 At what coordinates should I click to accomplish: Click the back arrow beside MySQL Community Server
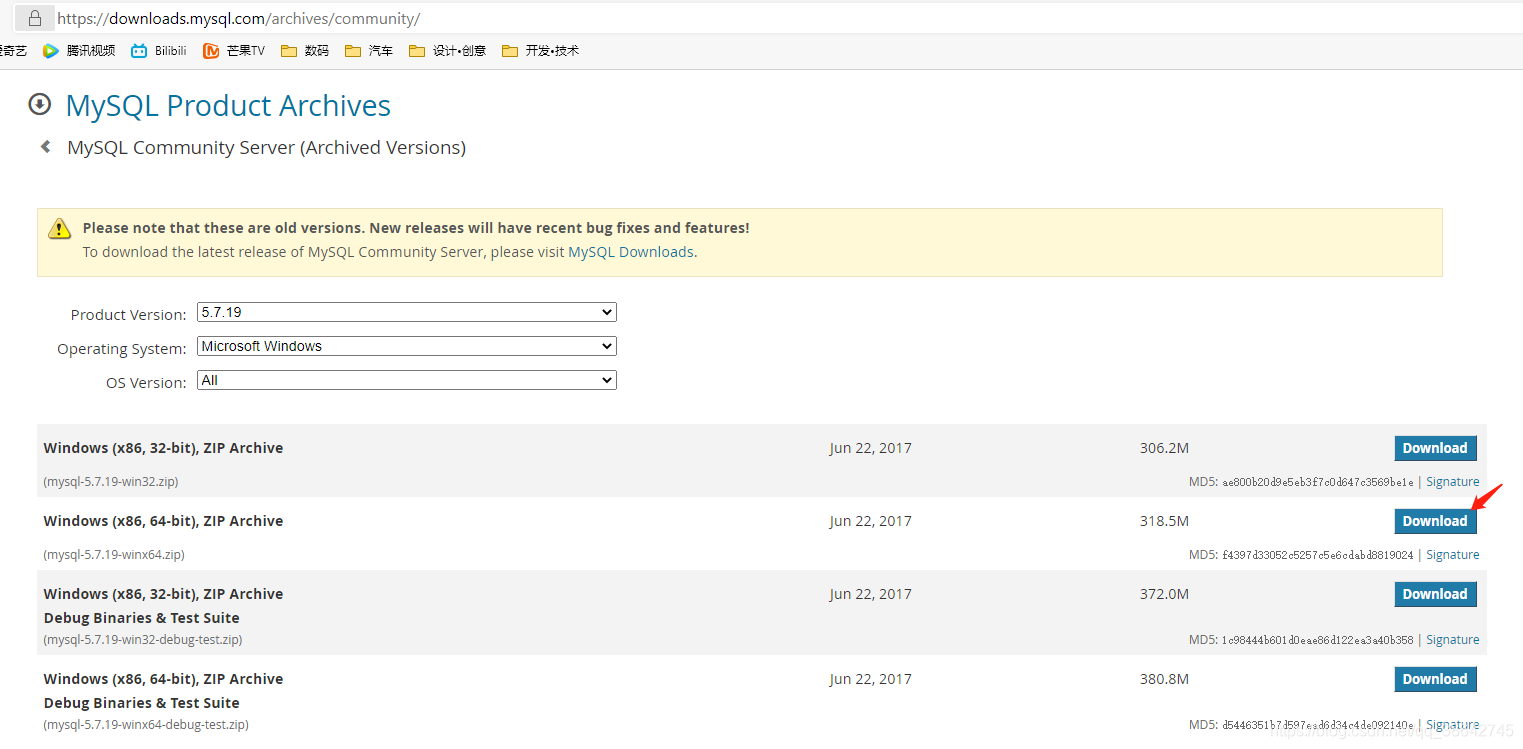point(45,147)
